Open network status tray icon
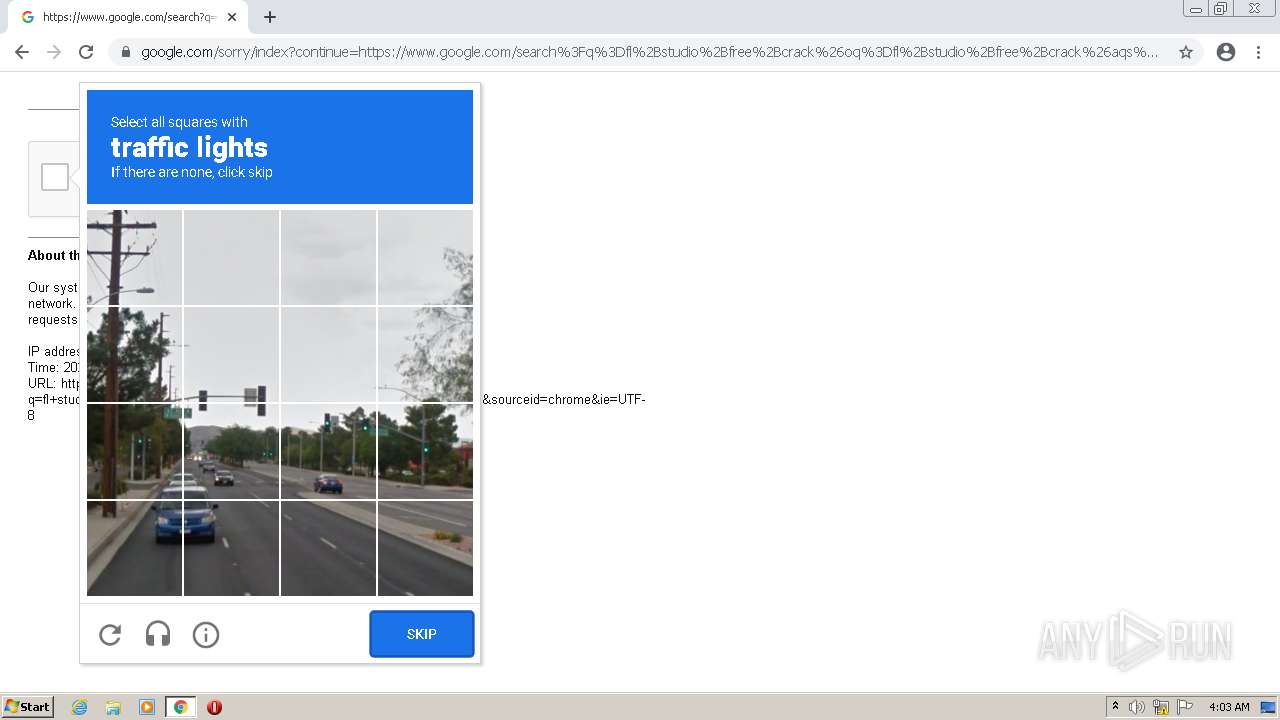This screenshot has width=1280, height=720. (x=1161, y=707)
